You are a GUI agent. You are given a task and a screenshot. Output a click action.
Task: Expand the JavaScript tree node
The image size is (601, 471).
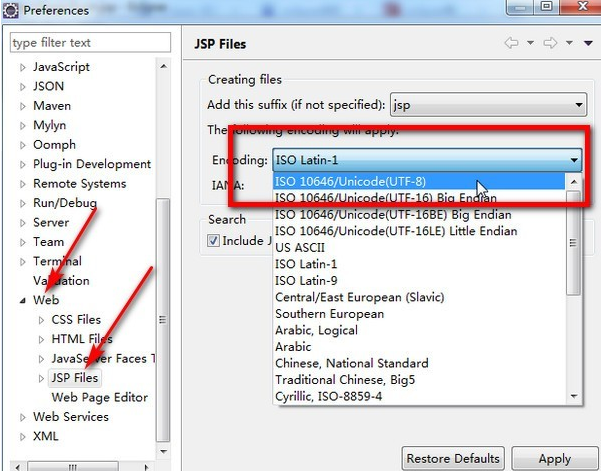[x=23, y=67]
